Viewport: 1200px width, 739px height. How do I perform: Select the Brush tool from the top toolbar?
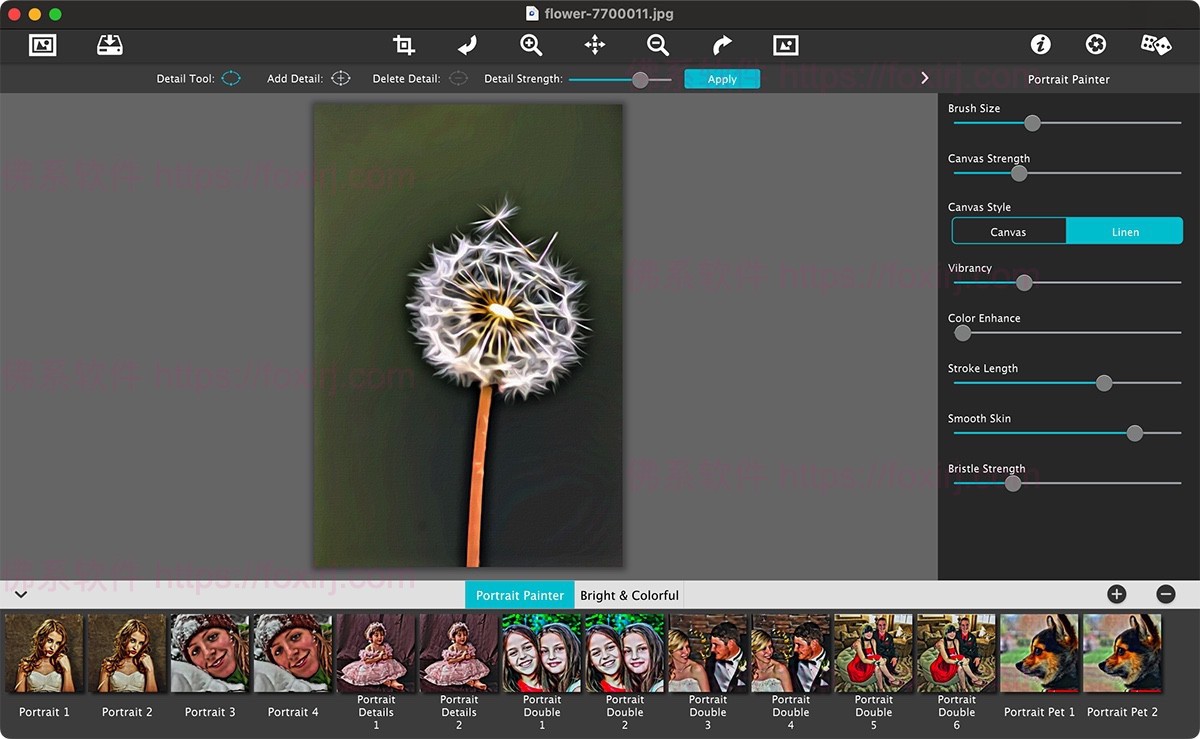pos(467,45)
